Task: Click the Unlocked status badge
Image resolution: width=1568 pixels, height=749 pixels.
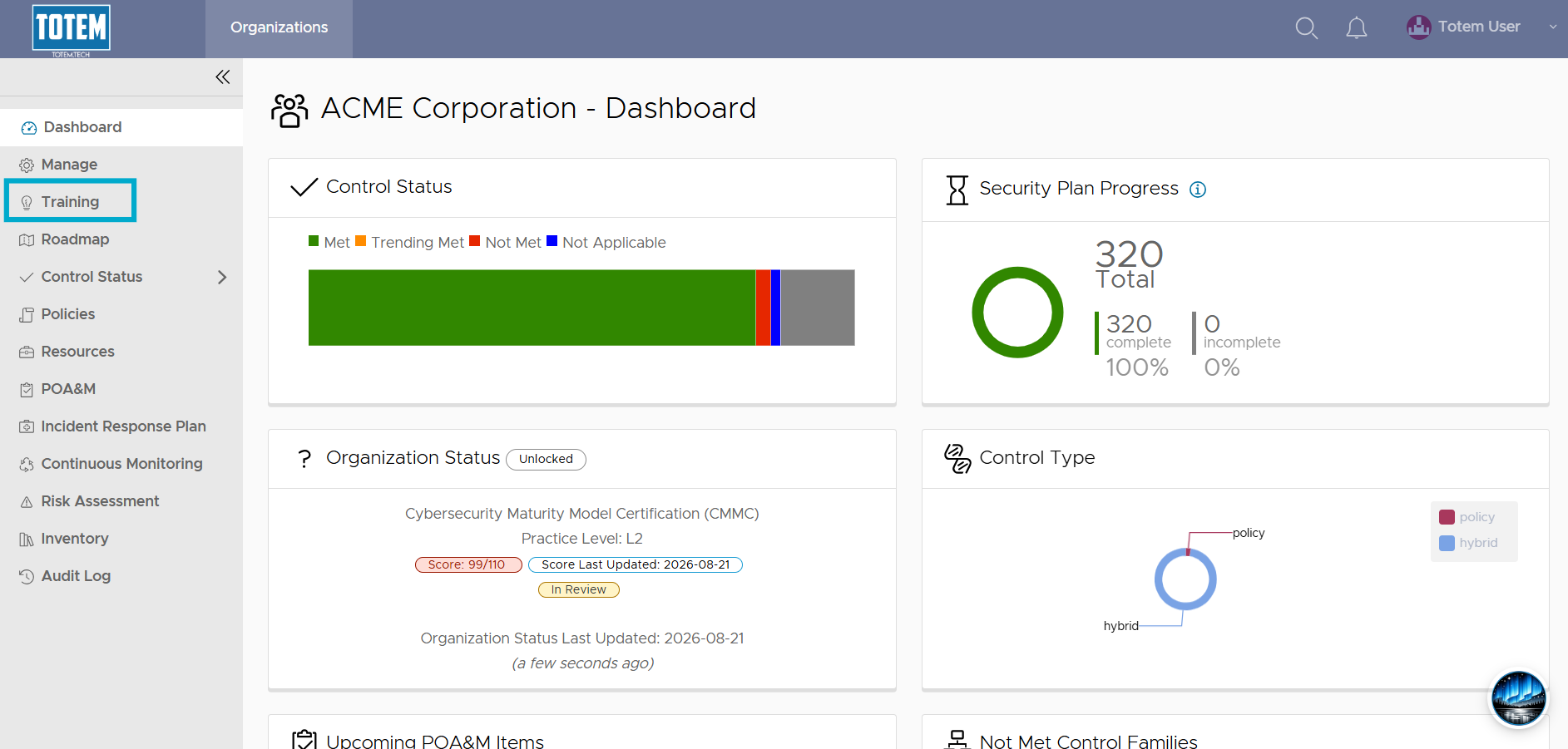Action: [x=546, y=459]
